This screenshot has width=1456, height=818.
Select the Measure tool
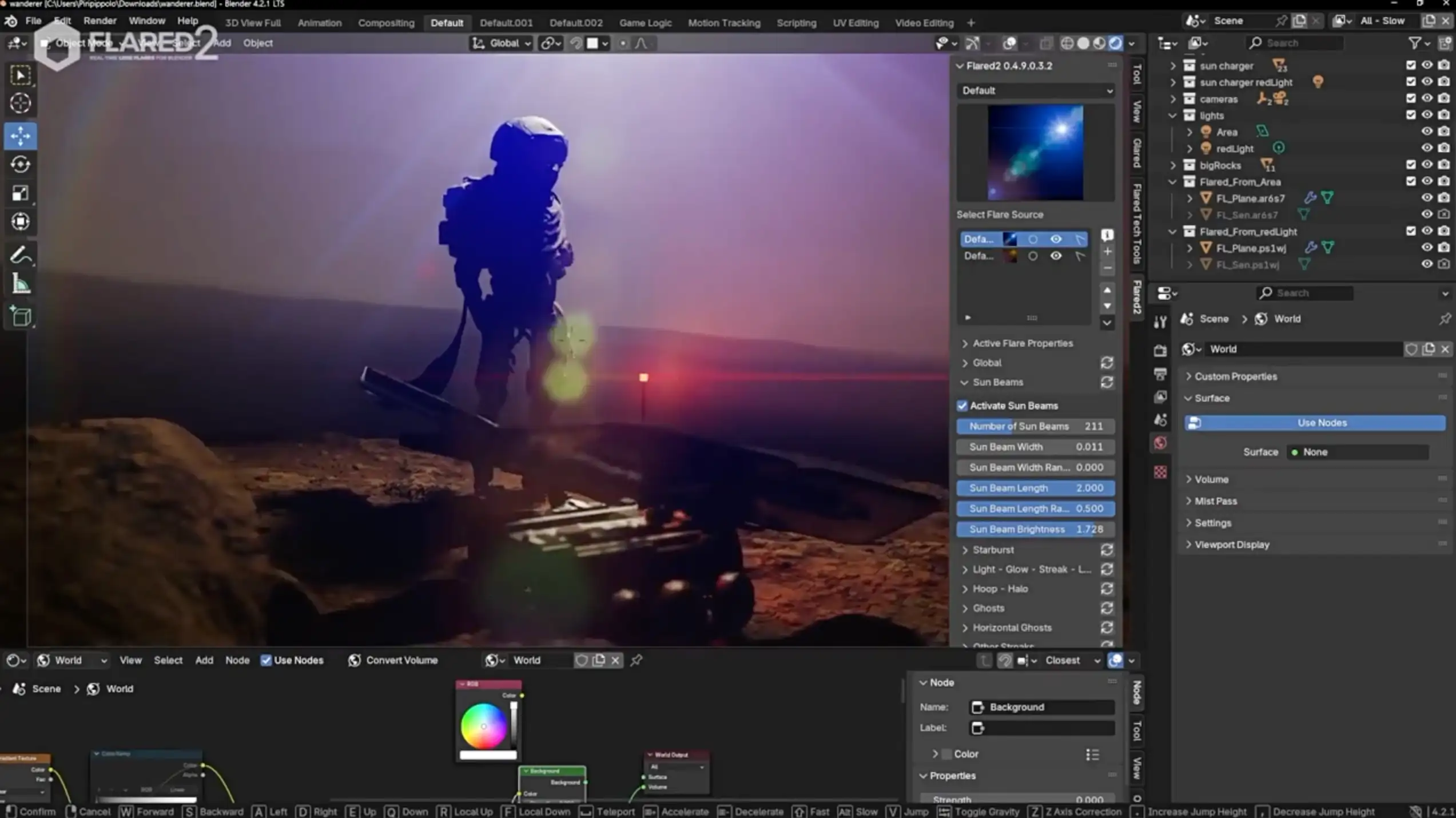point(21,284)
